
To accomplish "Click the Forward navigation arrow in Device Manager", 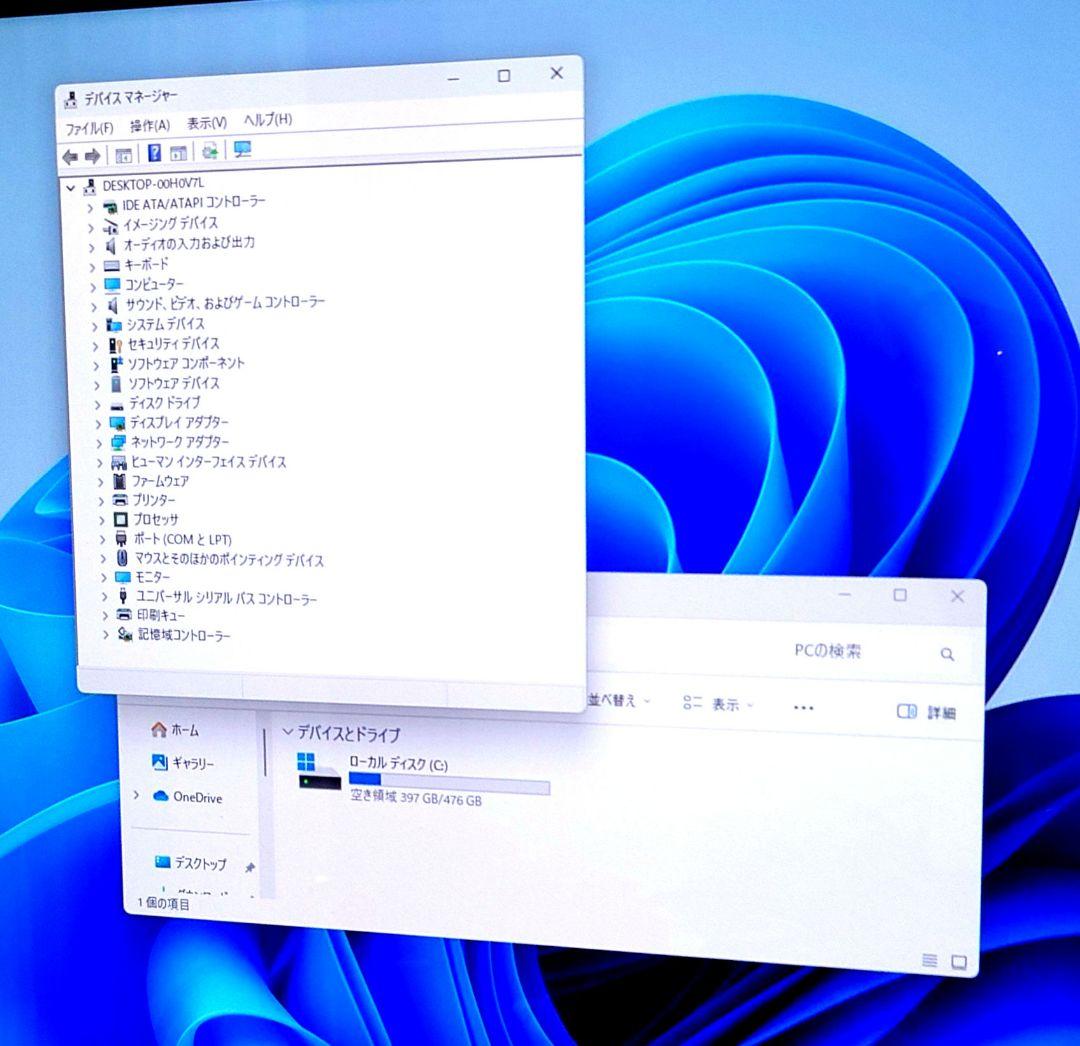I will pyautogui.click(x=93, y=155).
